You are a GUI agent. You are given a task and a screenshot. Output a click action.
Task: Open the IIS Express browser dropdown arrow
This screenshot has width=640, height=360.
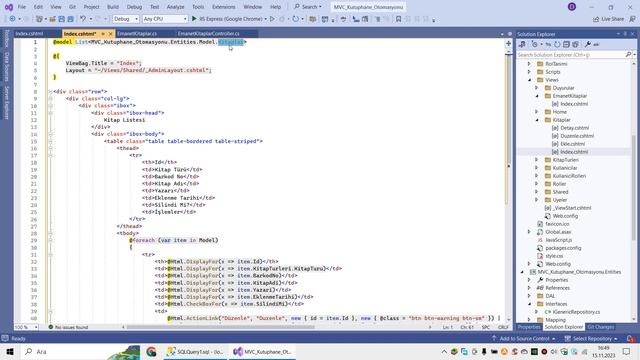pyautogui.click(x=265, y=19)
